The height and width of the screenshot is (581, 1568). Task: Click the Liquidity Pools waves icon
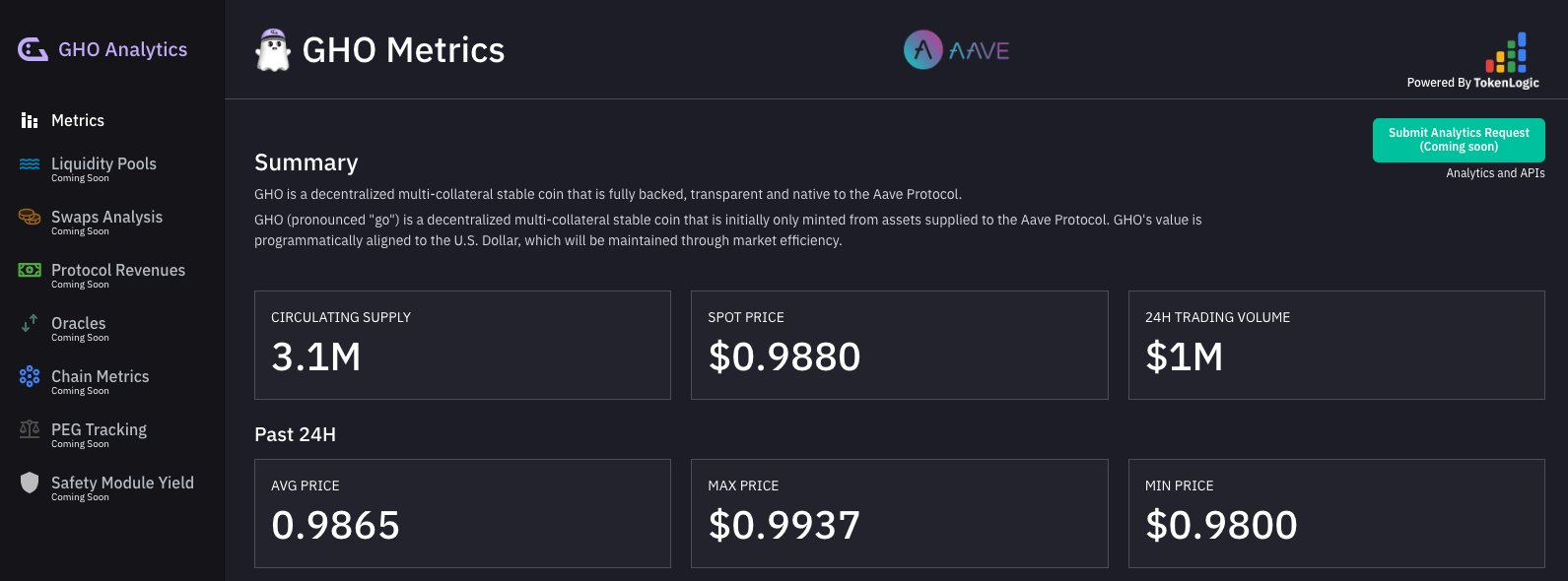click(x=30, y=164)
